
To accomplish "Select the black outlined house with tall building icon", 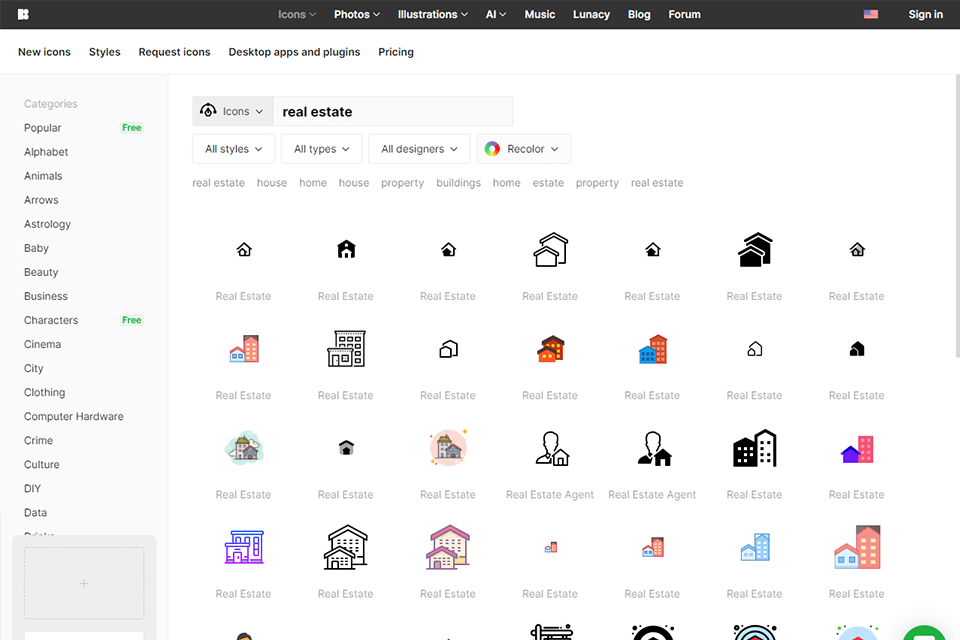I will pyautogui.click(x=346, y=547).
